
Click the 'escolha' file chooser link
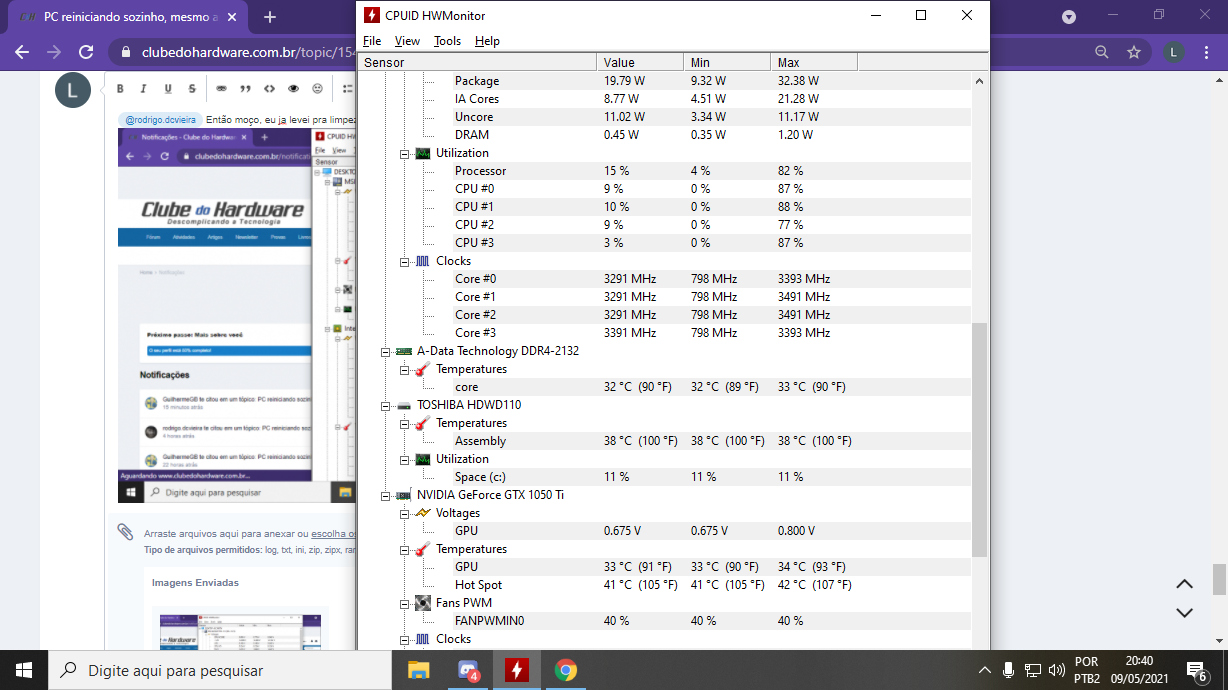[332, 534]
